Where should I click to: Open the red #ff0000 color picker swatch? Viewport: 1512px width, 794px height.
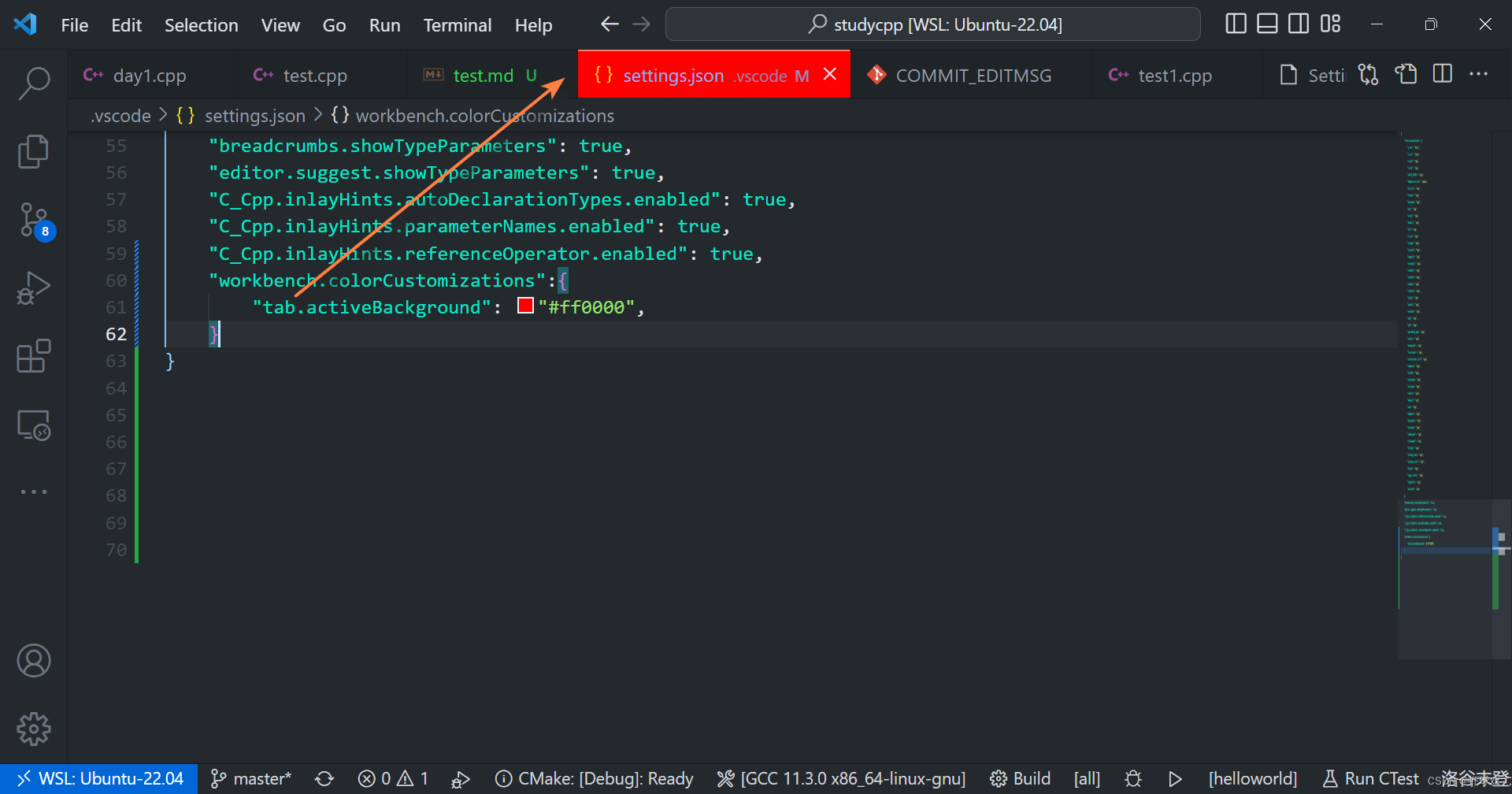(525, 306)
